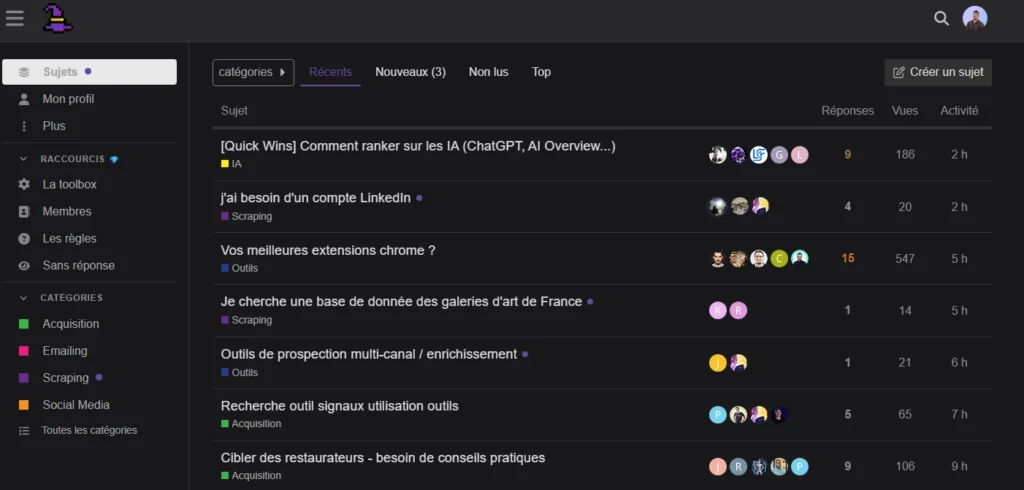Screen dimensions: 1024x490
Task: Open the hamburger sidebar menu
Action: click(14, 18)
